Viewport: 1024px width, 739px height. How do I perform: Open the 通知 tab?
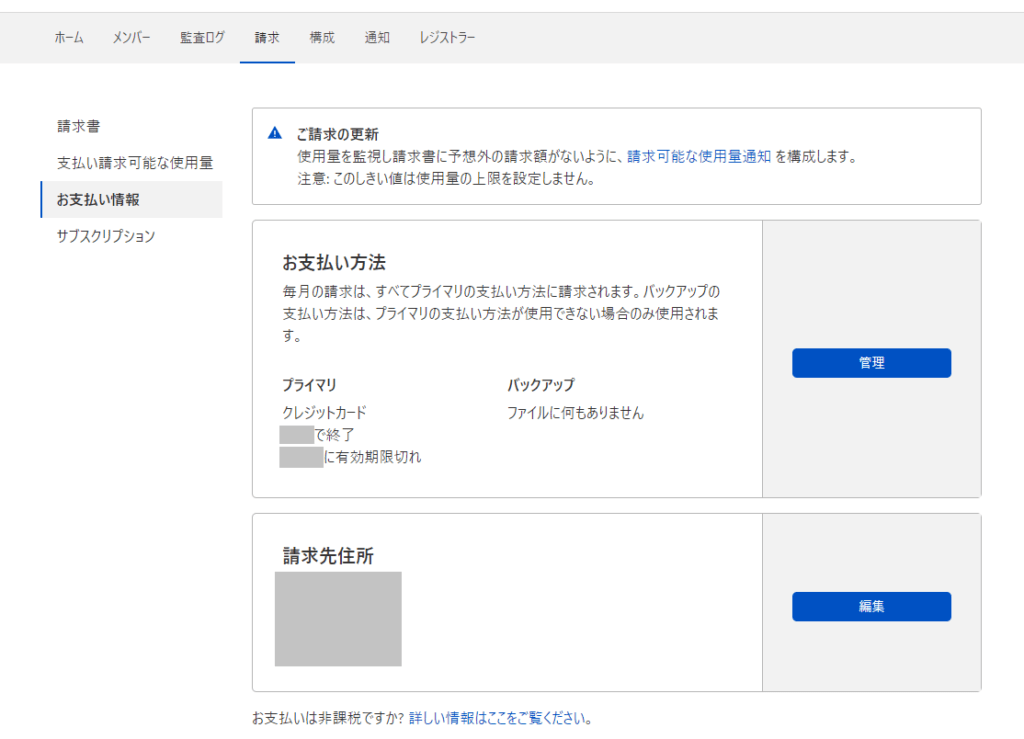coord(377,37)
